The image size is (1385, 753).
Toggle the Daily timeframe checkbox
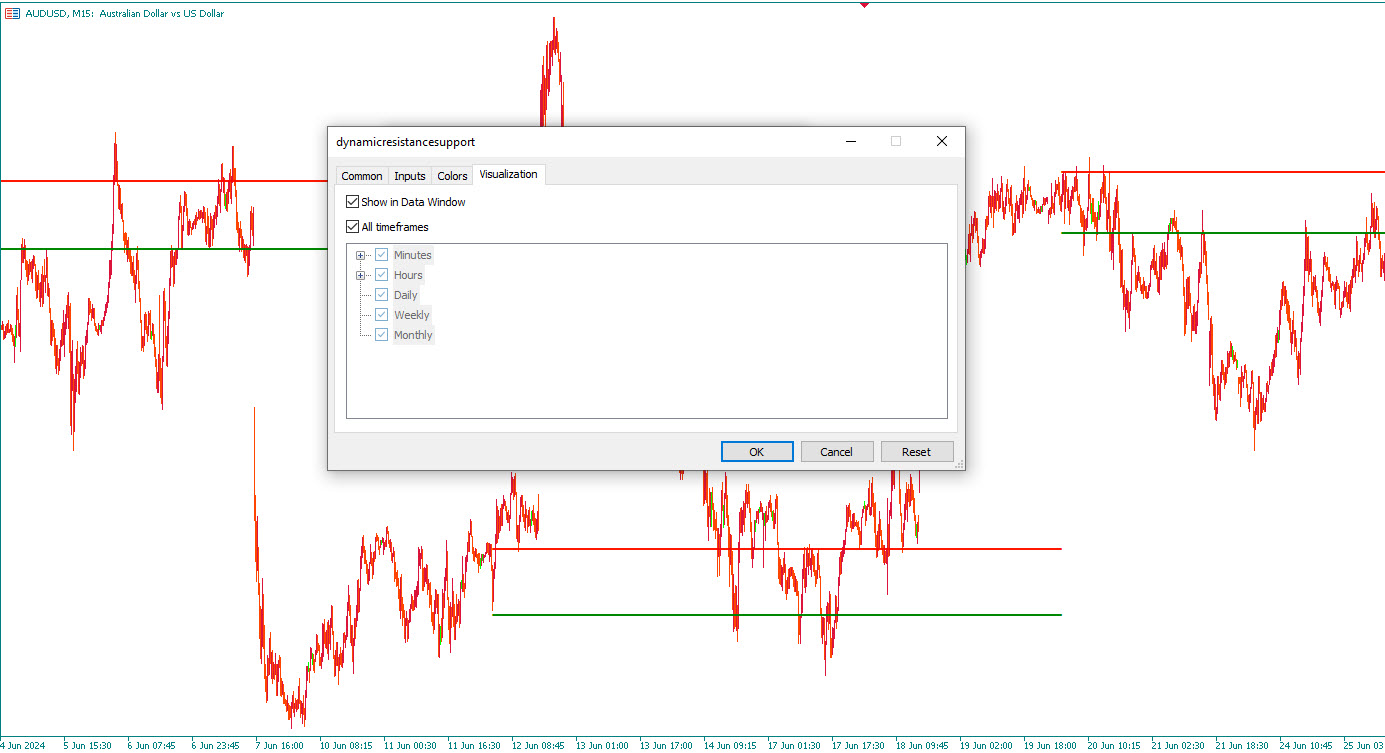(381, 295)
